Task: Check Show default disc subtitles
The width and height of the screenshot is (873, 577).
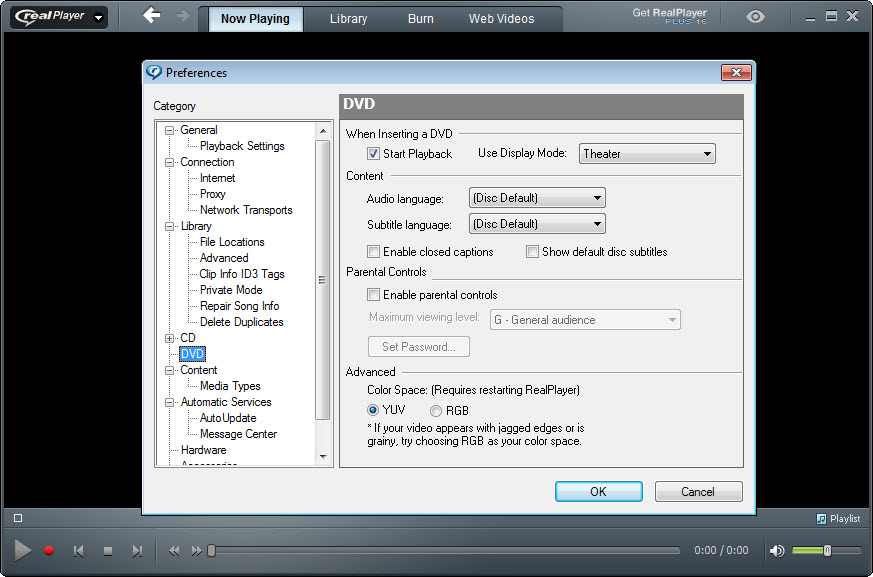Action: point(532,252)
